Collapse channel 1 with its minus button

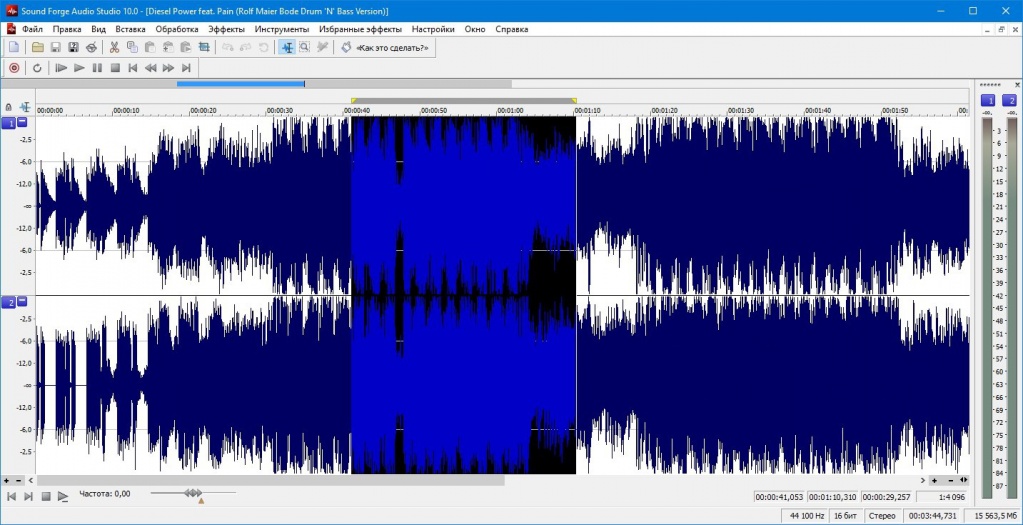22,122
